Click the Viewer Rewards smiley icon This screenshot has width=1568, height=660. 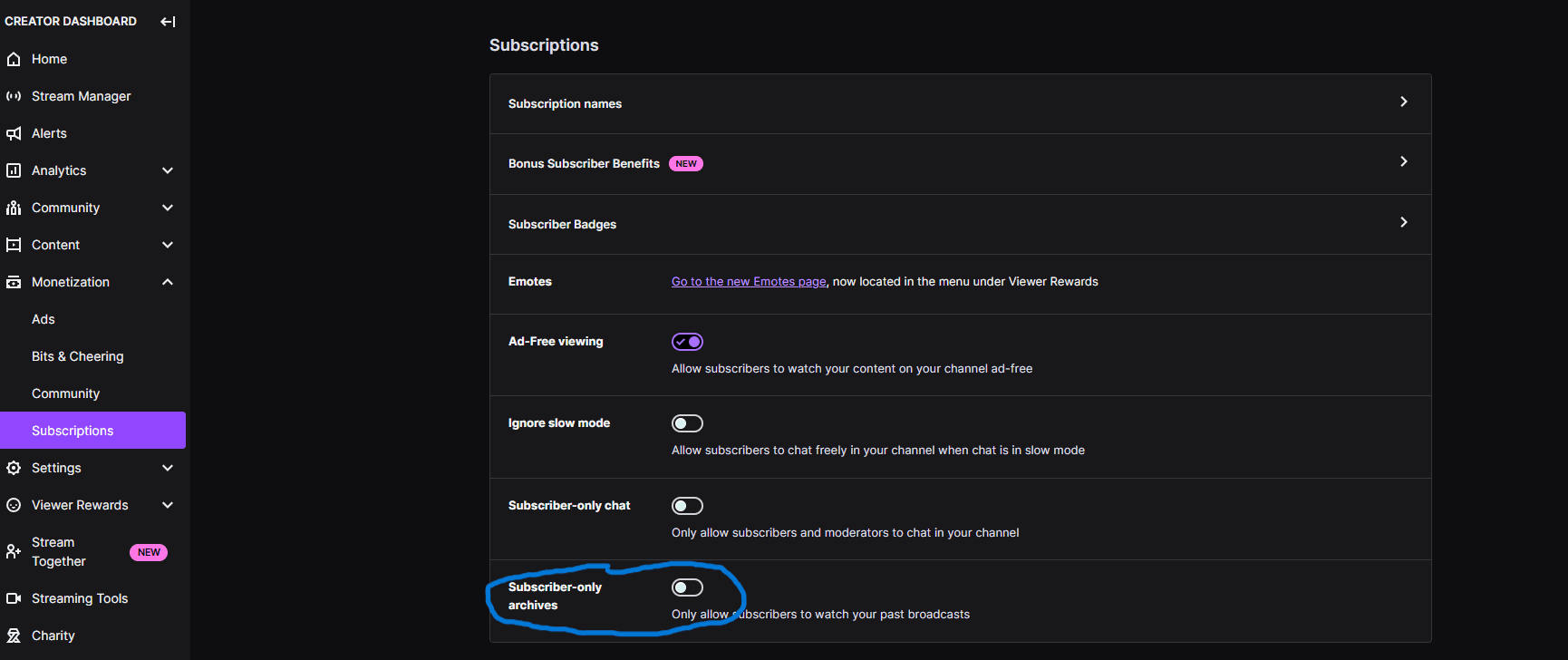tap(14, 505)
